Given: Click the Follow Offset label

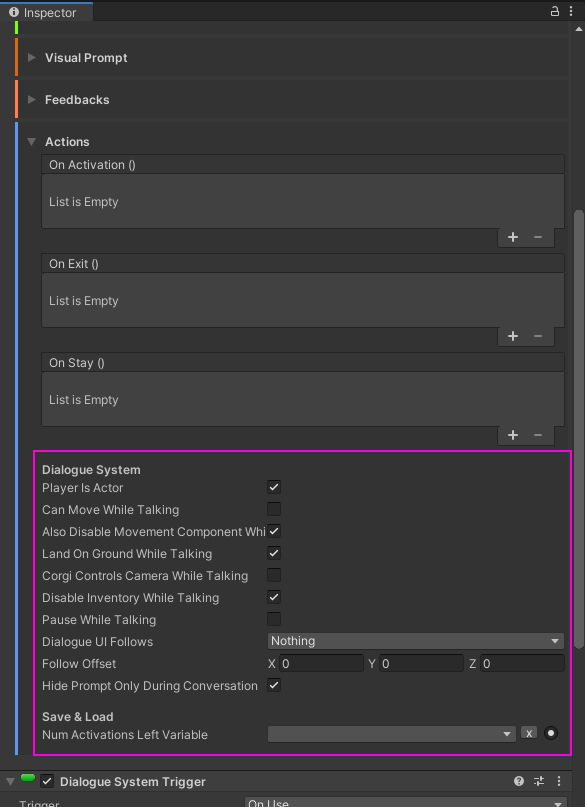Looking at the screenshot, I should click(79, 663).
